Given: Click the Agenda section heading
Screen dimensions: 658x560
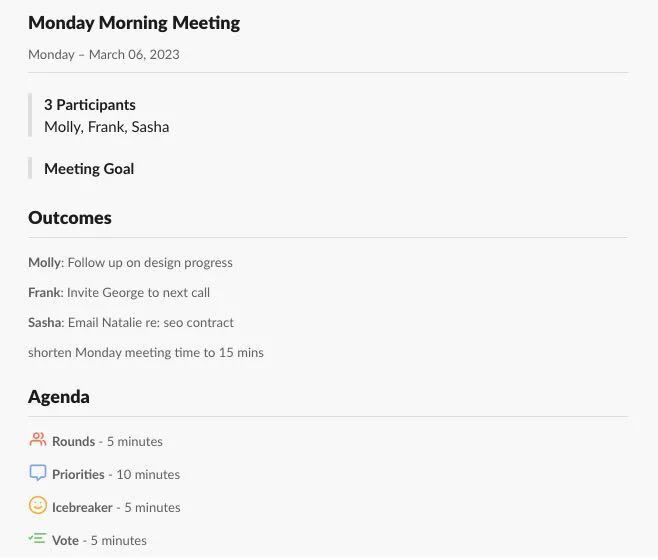Looking at the screenshot, I should point(59,397).
